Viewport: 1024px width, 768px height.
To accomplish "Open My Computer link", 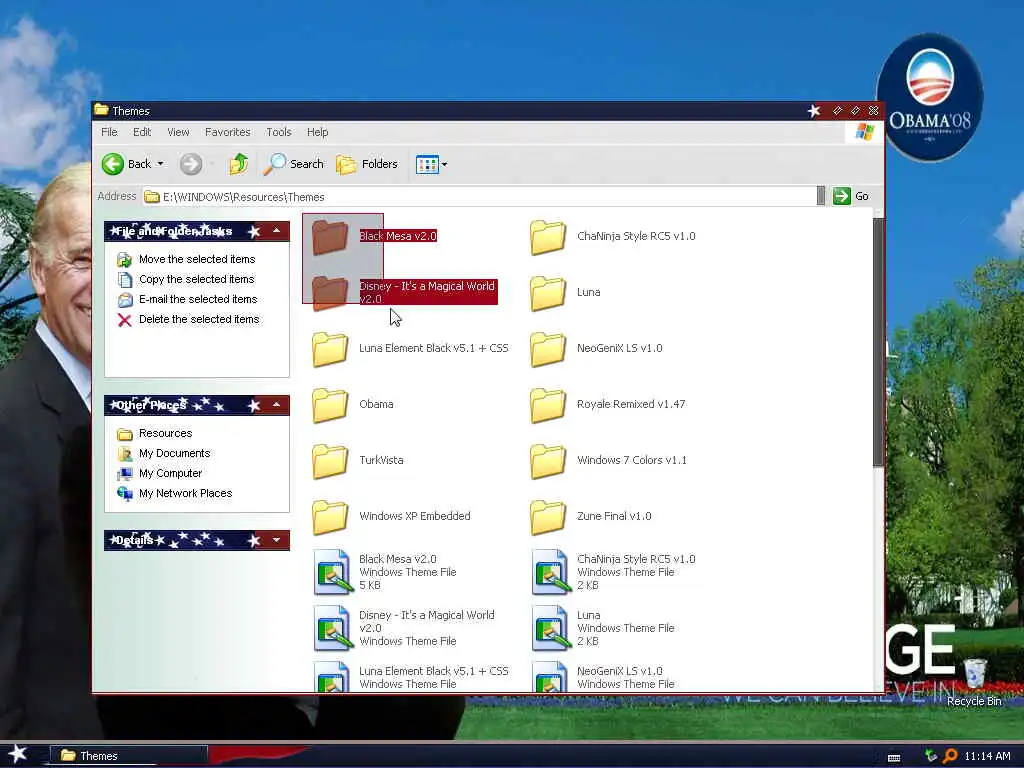I will (159, 473).
